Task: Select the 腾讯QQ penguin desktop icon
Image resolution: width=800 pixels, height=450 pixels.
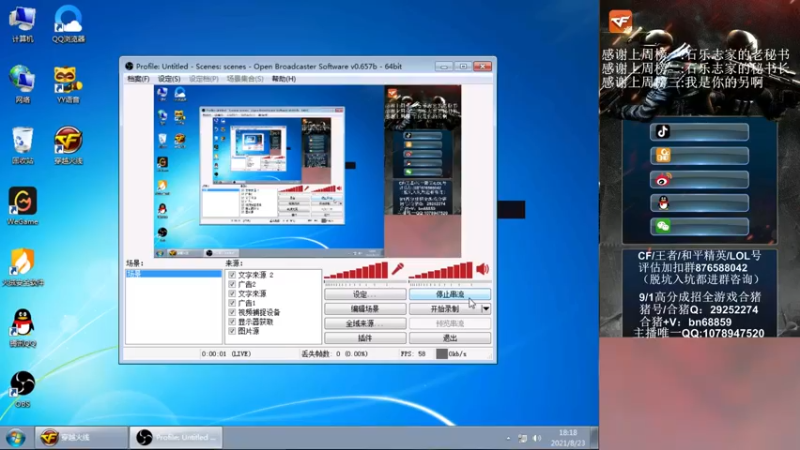Action: pyautogui.click(x=22, y=328)
